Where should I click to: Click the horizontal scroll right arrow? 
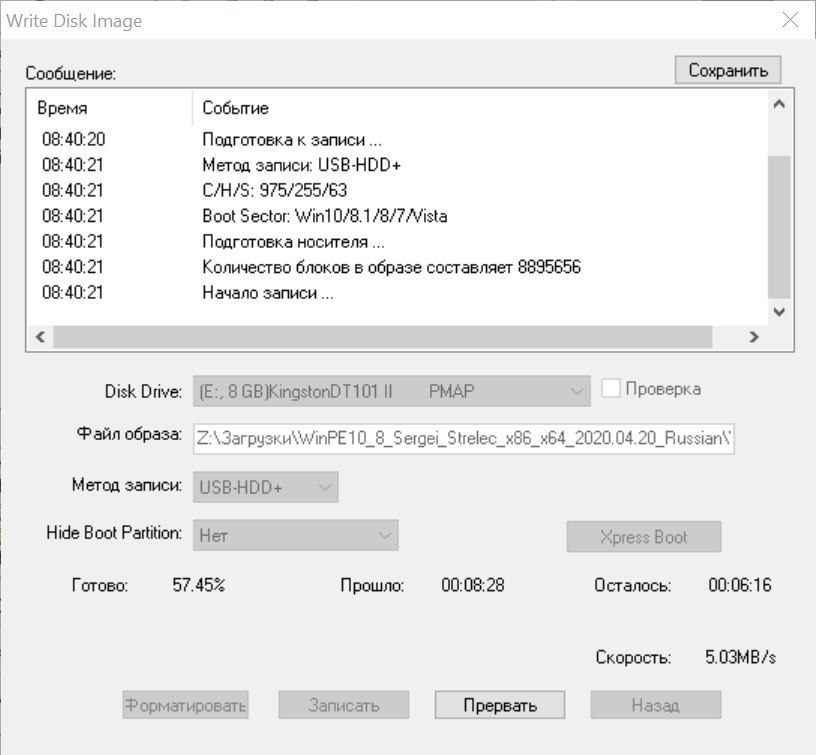tap(754, 337)
